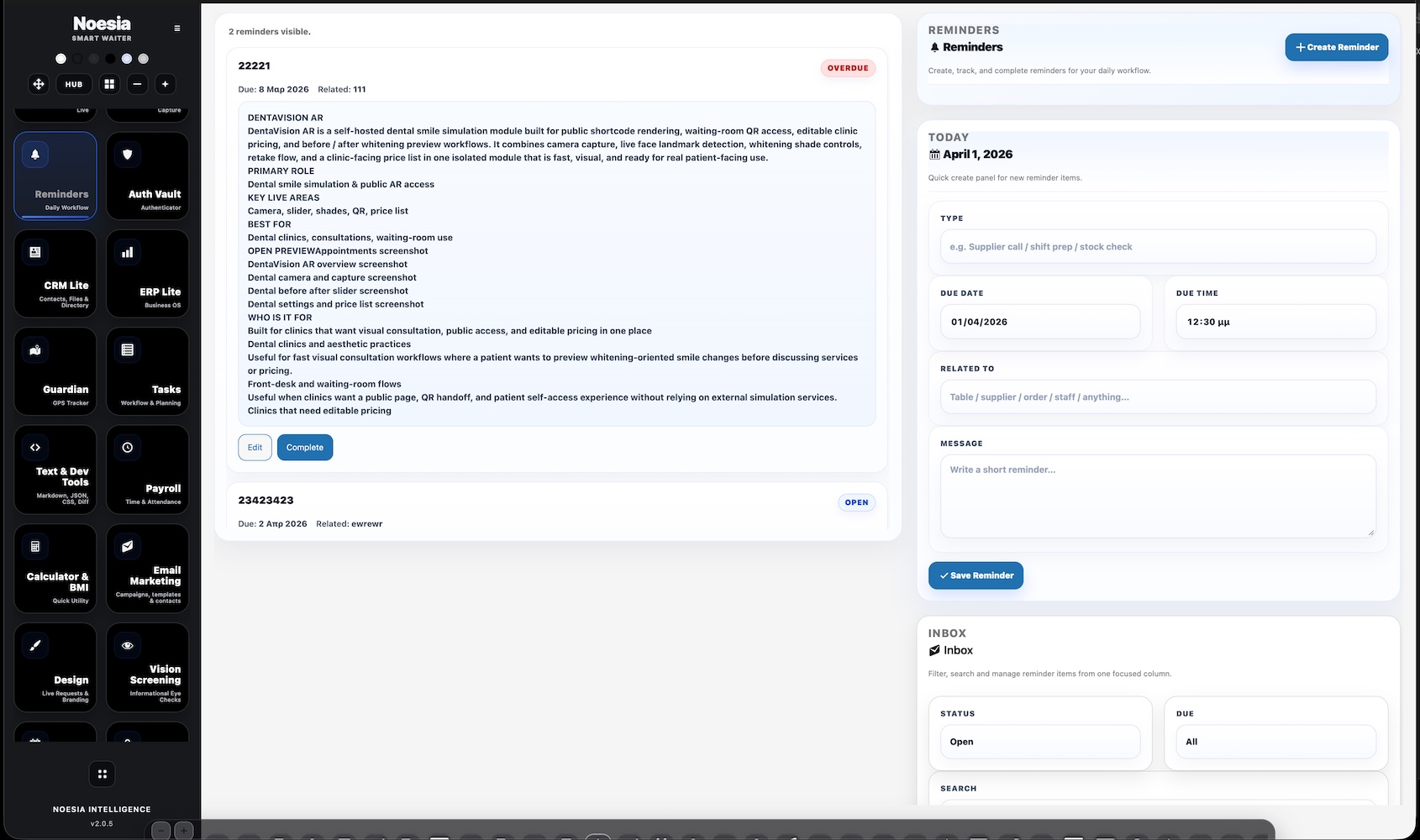The width and height of the screenshot is (1420, 840).
Task: Mark reminder 22221 as Complete
Action: point(305,448)
